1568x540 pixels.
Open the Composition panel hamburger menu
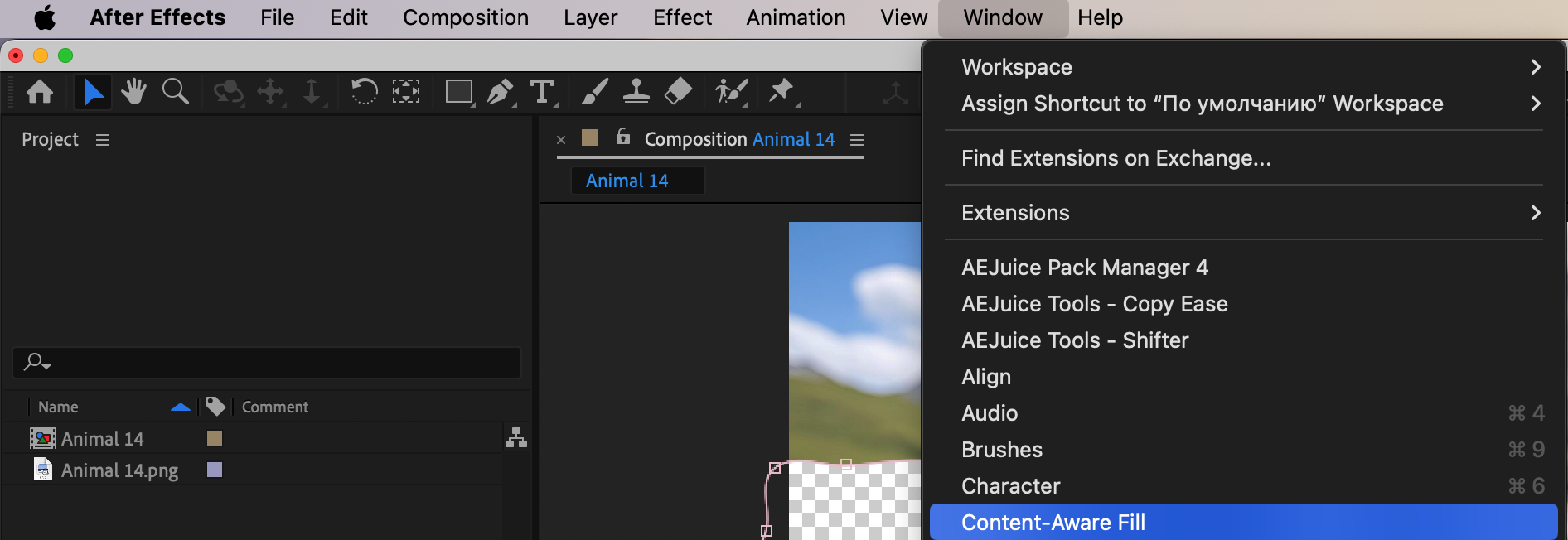[857, 140]
